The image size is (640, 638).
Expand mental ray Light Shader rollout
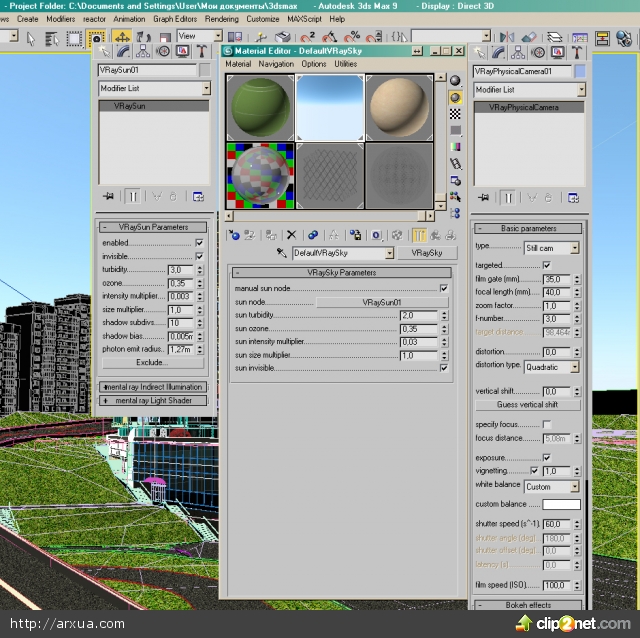click(x=153, y=400)
